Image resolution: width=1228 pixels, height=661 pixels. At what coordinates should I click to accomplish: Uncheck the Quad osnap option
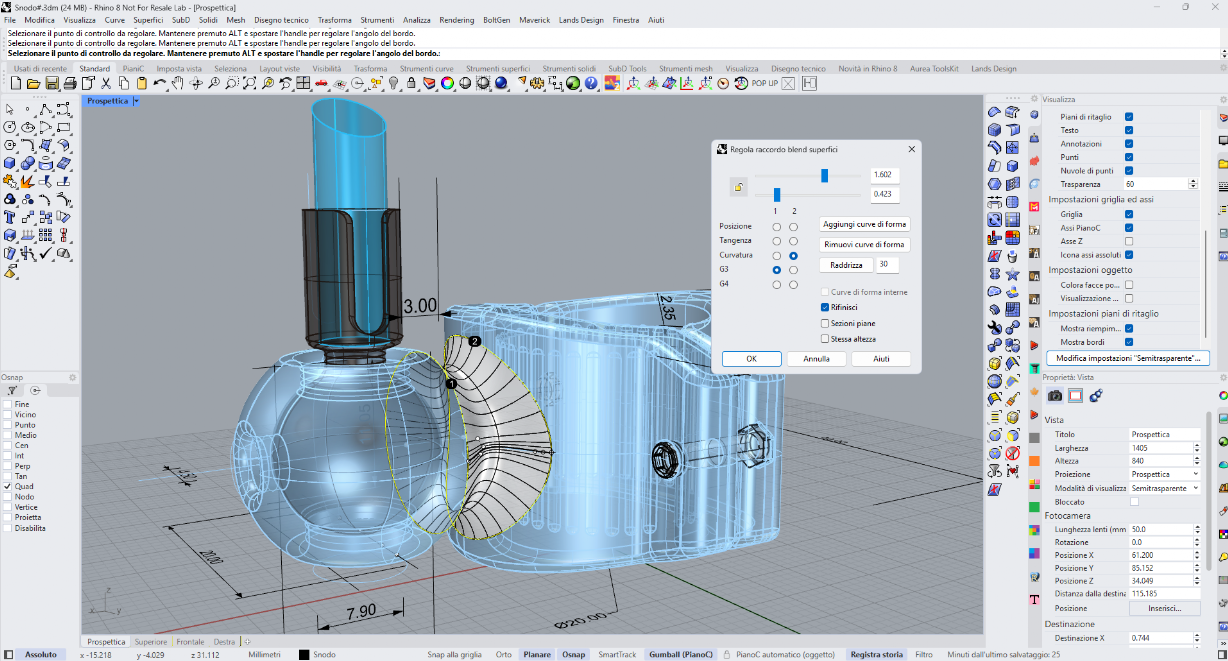point(9,487)
